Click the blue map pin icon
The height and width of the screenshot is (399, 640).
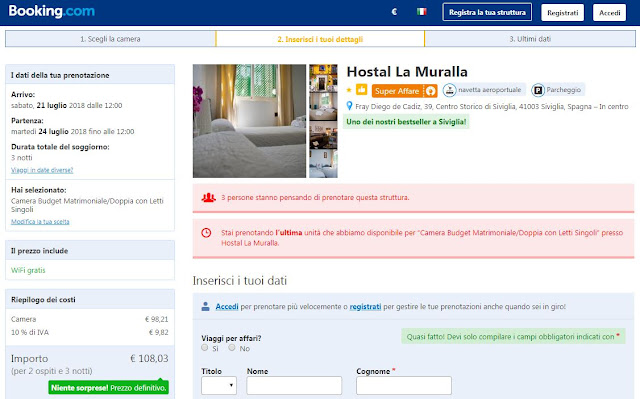tap(349, 106)
